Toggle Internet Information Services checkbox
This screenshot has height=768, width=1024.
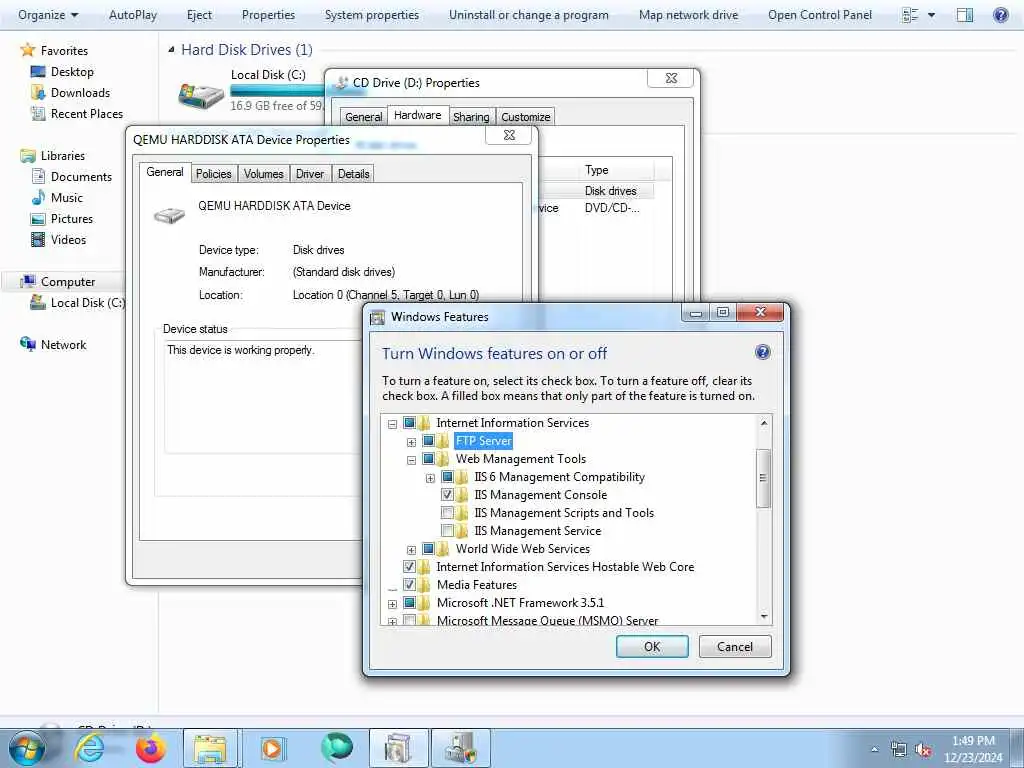click(x=409, y=423)
